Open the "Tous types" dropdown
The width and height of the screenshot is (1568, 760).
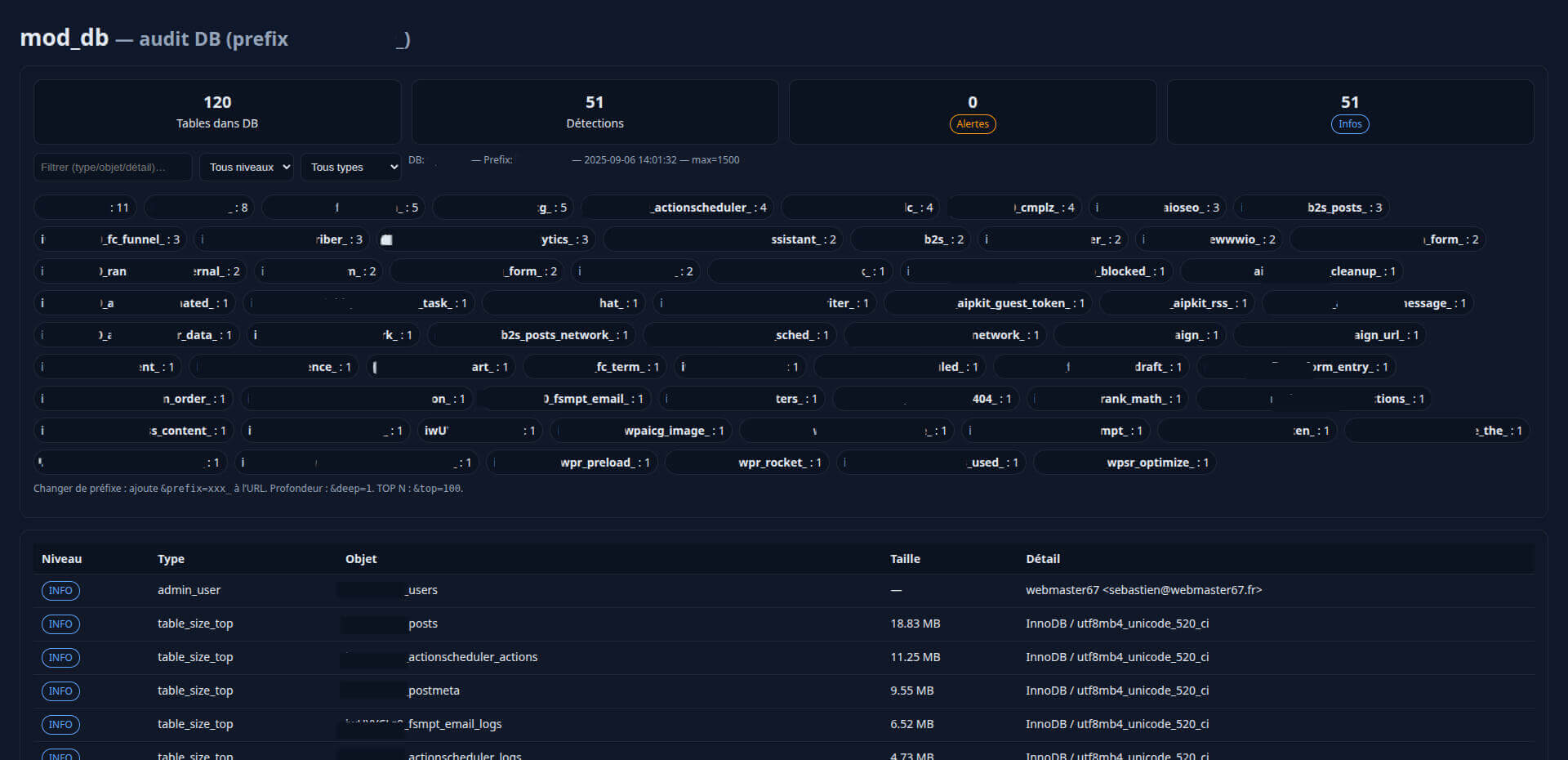point(350,167)
